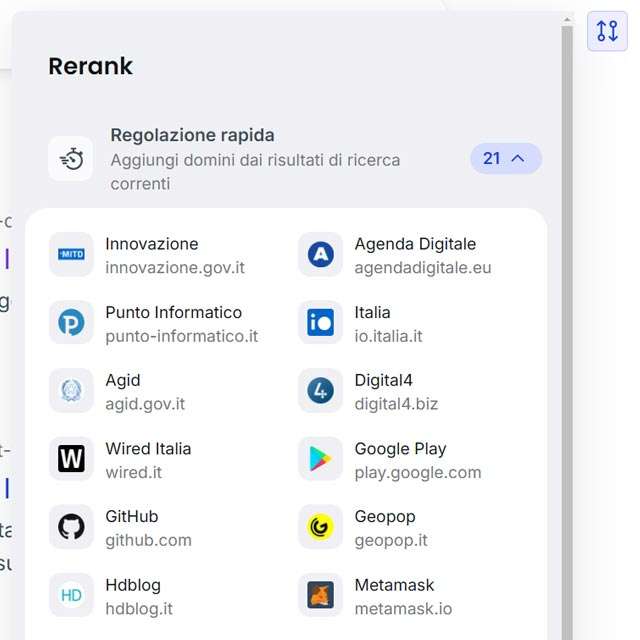Click the Google Play triangle icon
This screenshot has width=640, height=640.
tap(320, 459)
